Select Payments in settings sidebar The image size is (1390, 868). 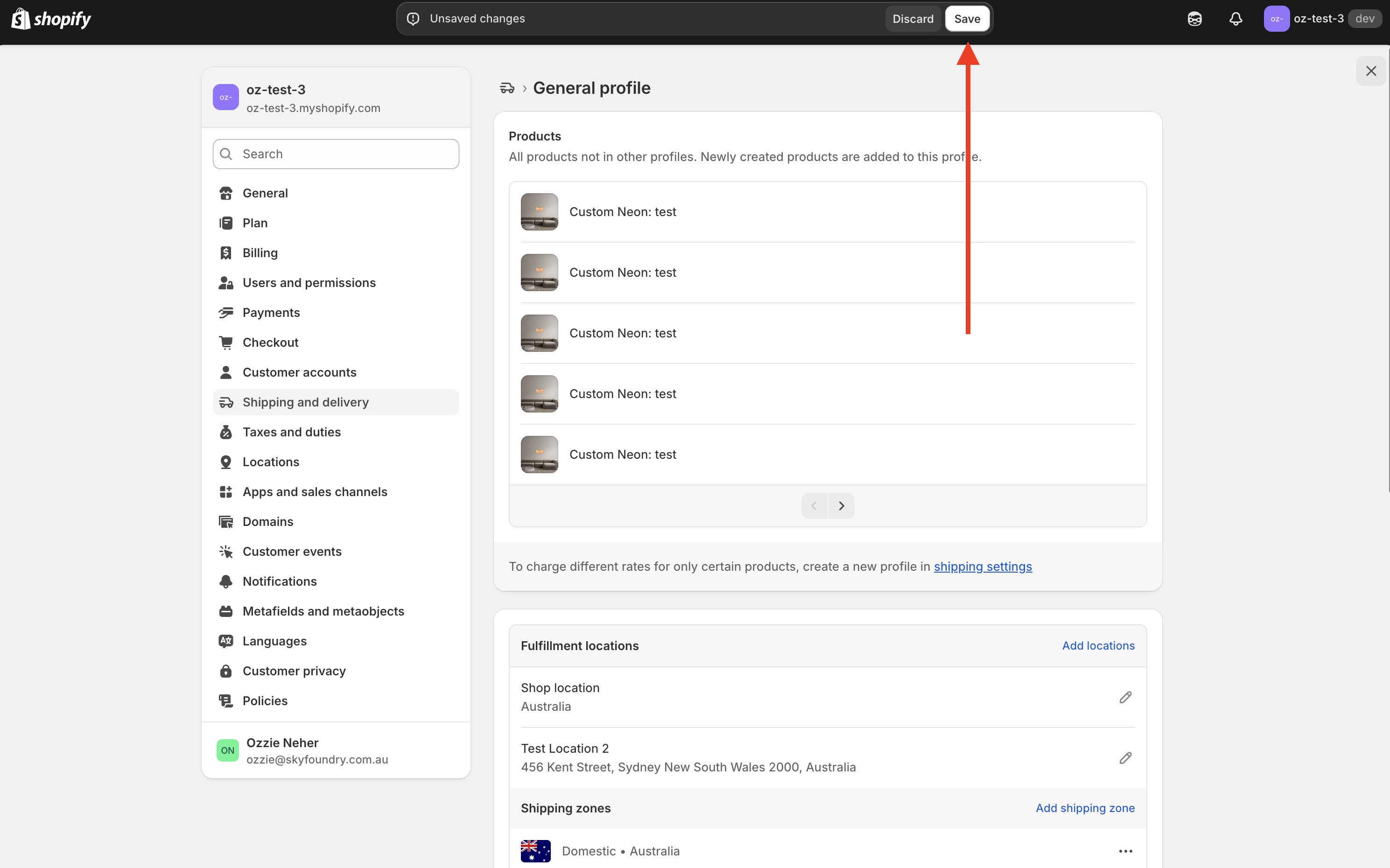click(x=271, y=312)
